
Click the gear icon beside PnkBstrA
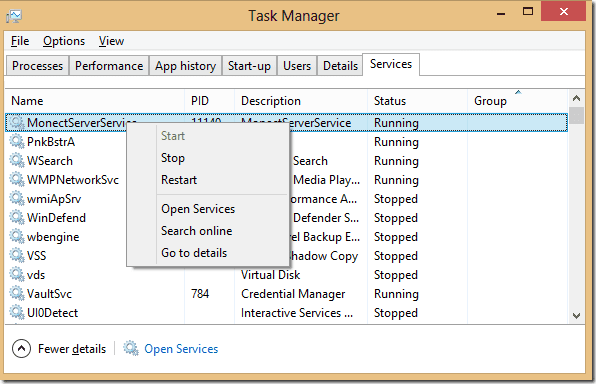pyautogui.click(x=17, y=141)
